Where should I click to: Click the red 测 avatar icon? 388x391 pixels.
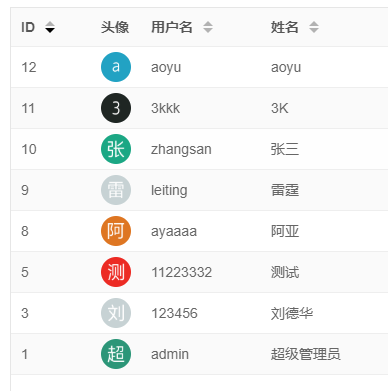[116, 272]
